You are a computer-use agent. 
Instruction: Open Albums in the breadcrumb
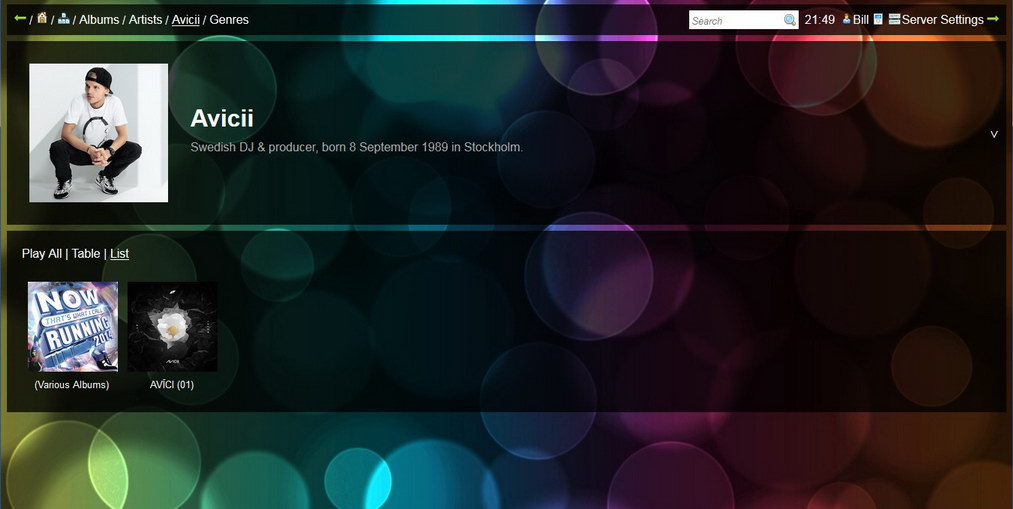click(x=99, y=19)
